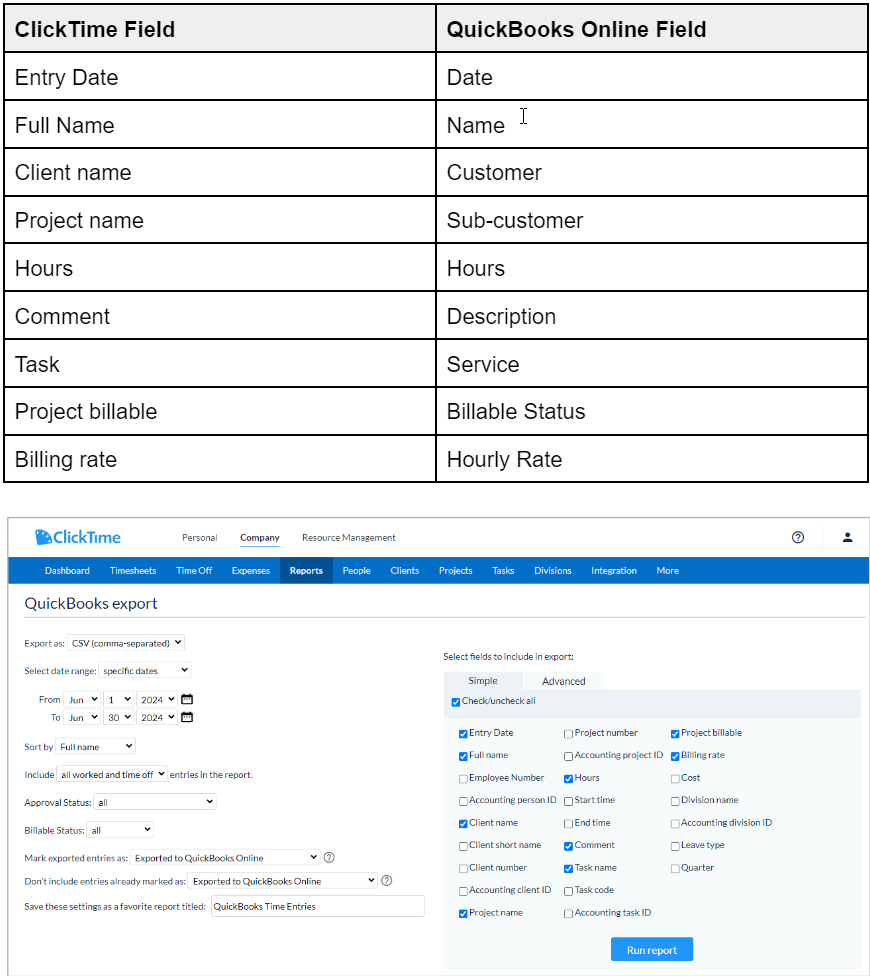
Task: Open the From date calendar picker icon
Action: point(187,699)
